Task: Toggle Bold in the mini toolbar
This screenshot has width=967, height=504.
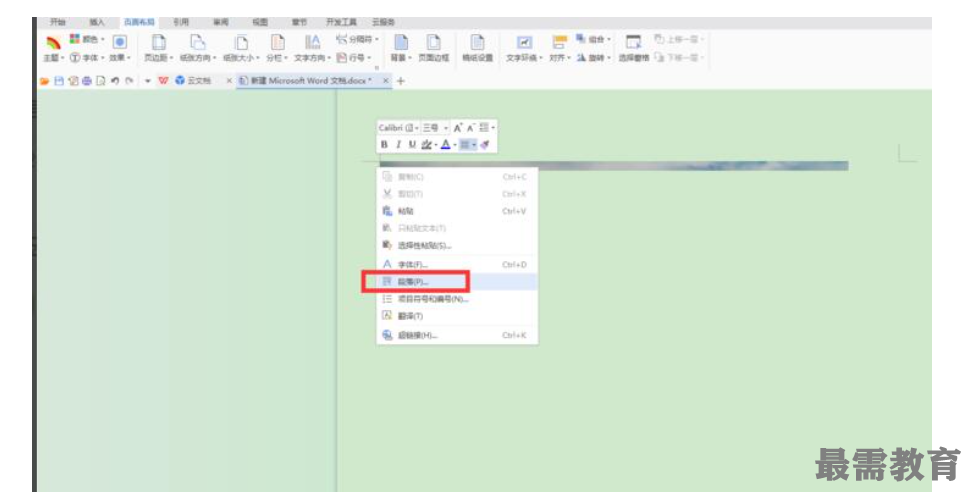Action: 384,144
